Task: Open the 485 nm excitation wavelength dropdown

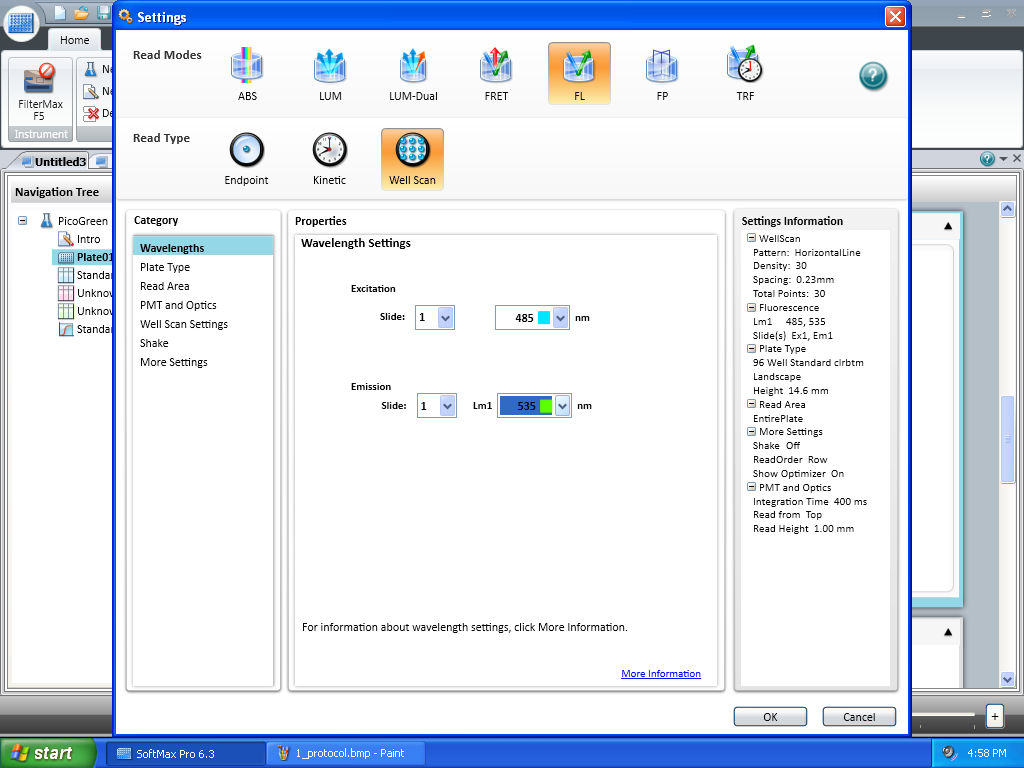Action: [x=561, y=318]
